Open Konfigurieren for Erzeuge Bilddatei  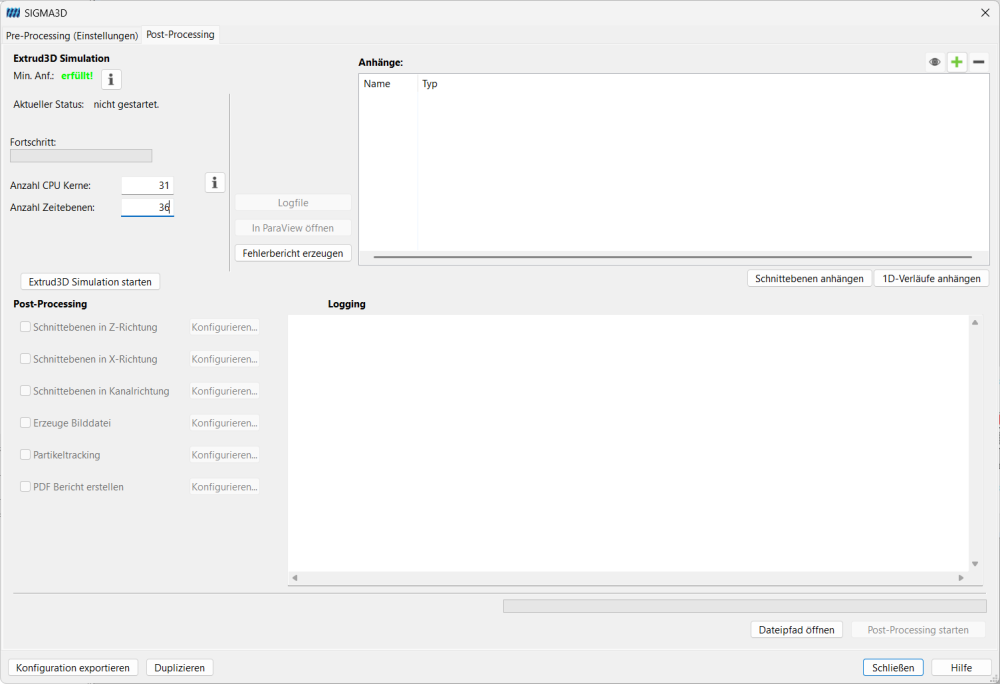coord(224,423)
